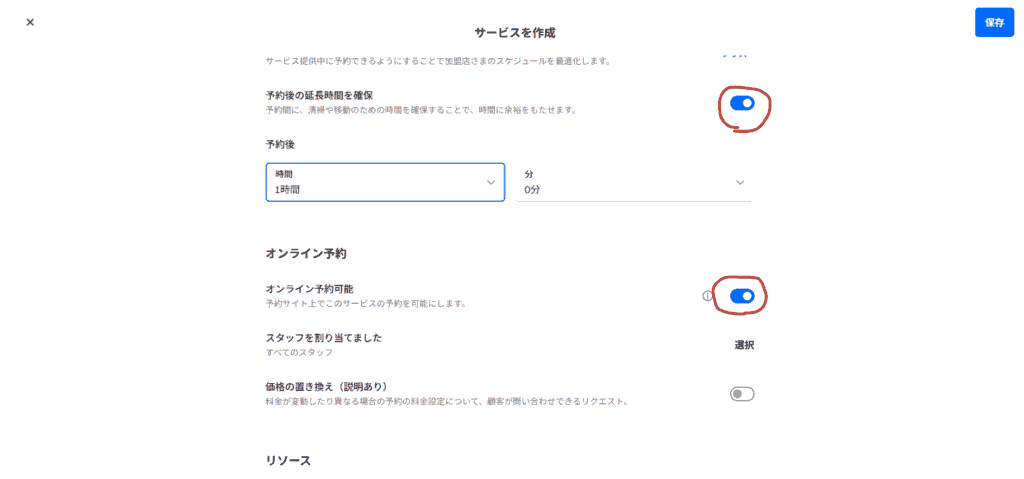Disable the 予約後の延長時間を確保 toggle
Image resolution: width=1024 pixels, height=479 pixels.
click(742, 103)
